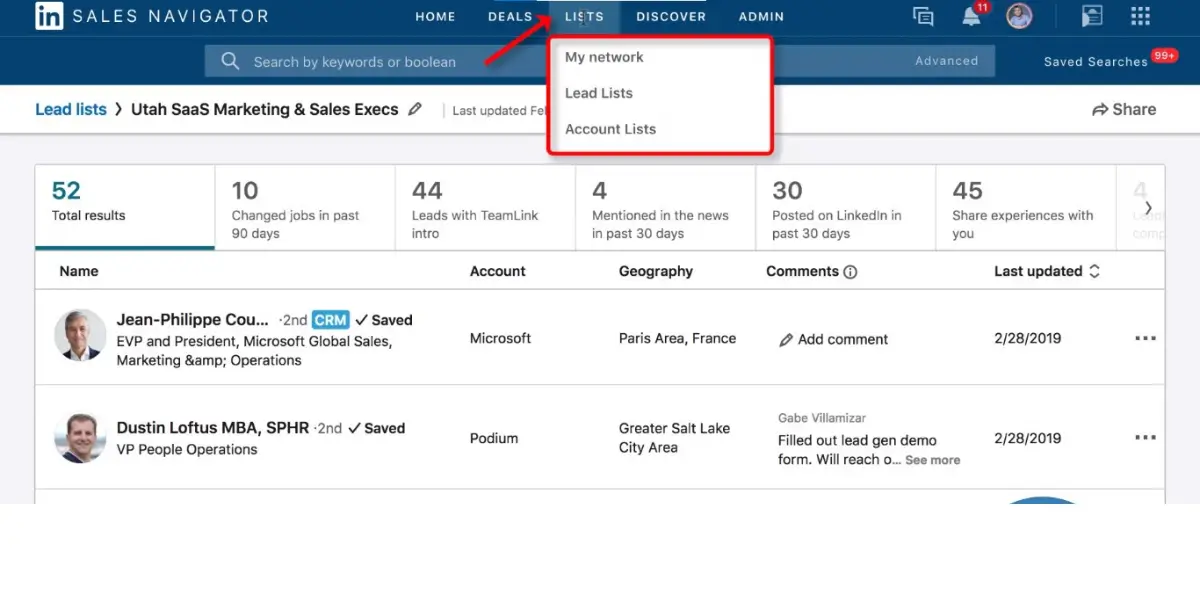Edit list name with pencil icon
Viewport: 1200px width, 600px height.
pos(415,110)
